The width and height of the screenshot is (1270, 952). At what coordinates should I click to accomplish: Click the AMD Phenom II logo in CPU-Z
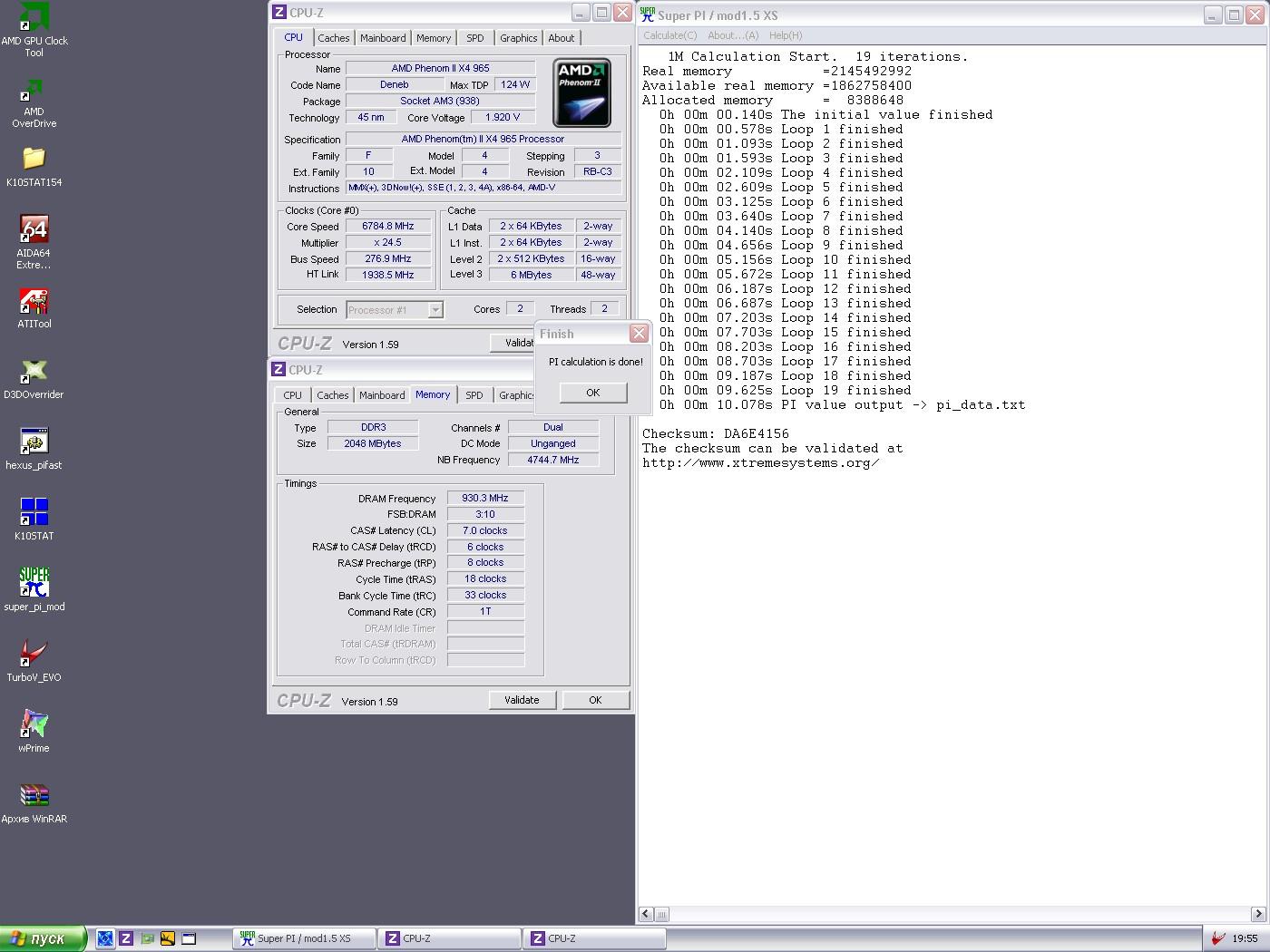tap(581, 92)
